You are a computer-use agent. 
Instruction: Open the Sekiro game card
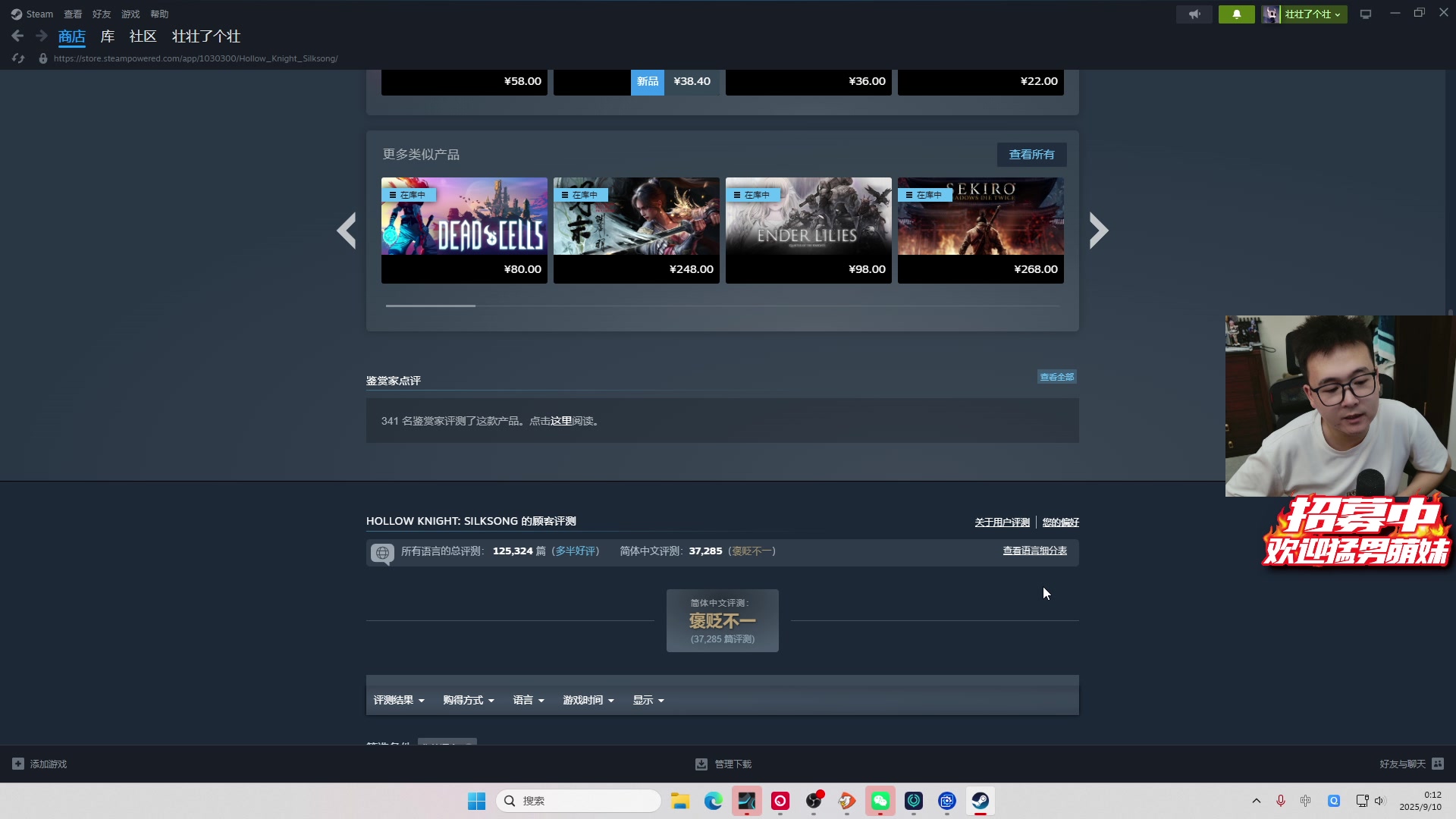tap(981, 231)
